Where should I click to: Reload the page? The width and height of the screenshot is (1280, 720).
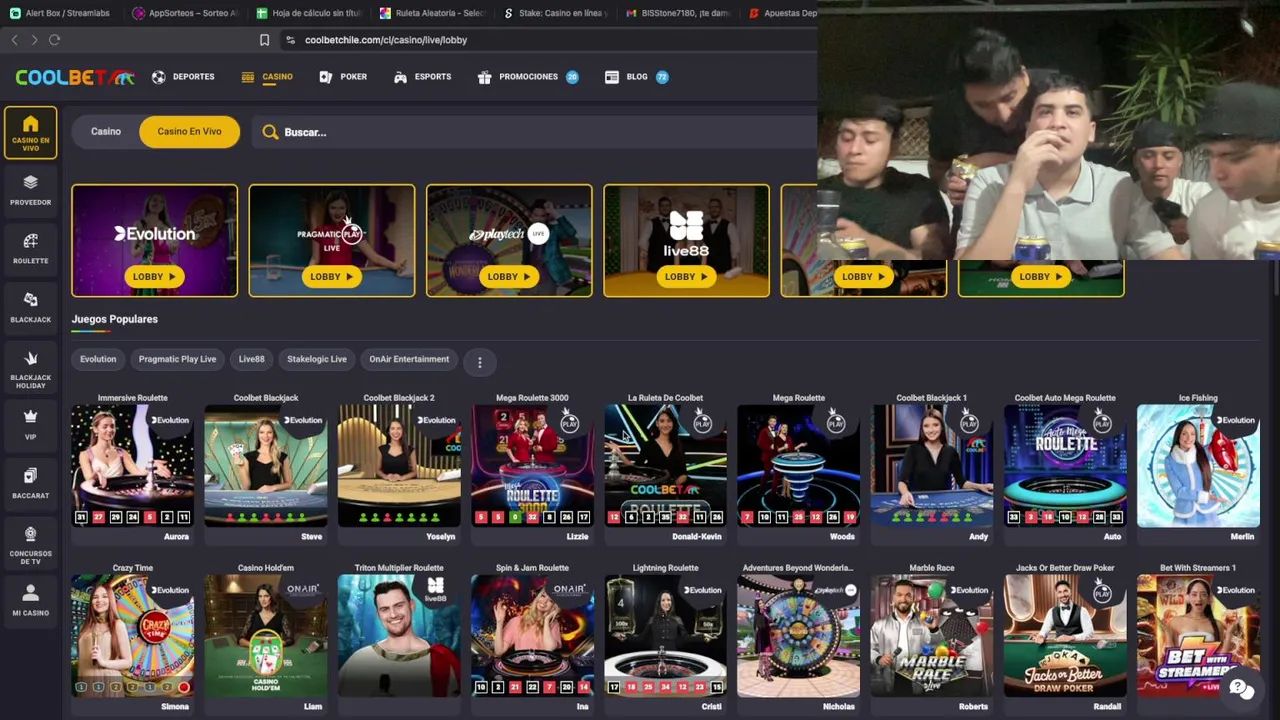point(54,40)
